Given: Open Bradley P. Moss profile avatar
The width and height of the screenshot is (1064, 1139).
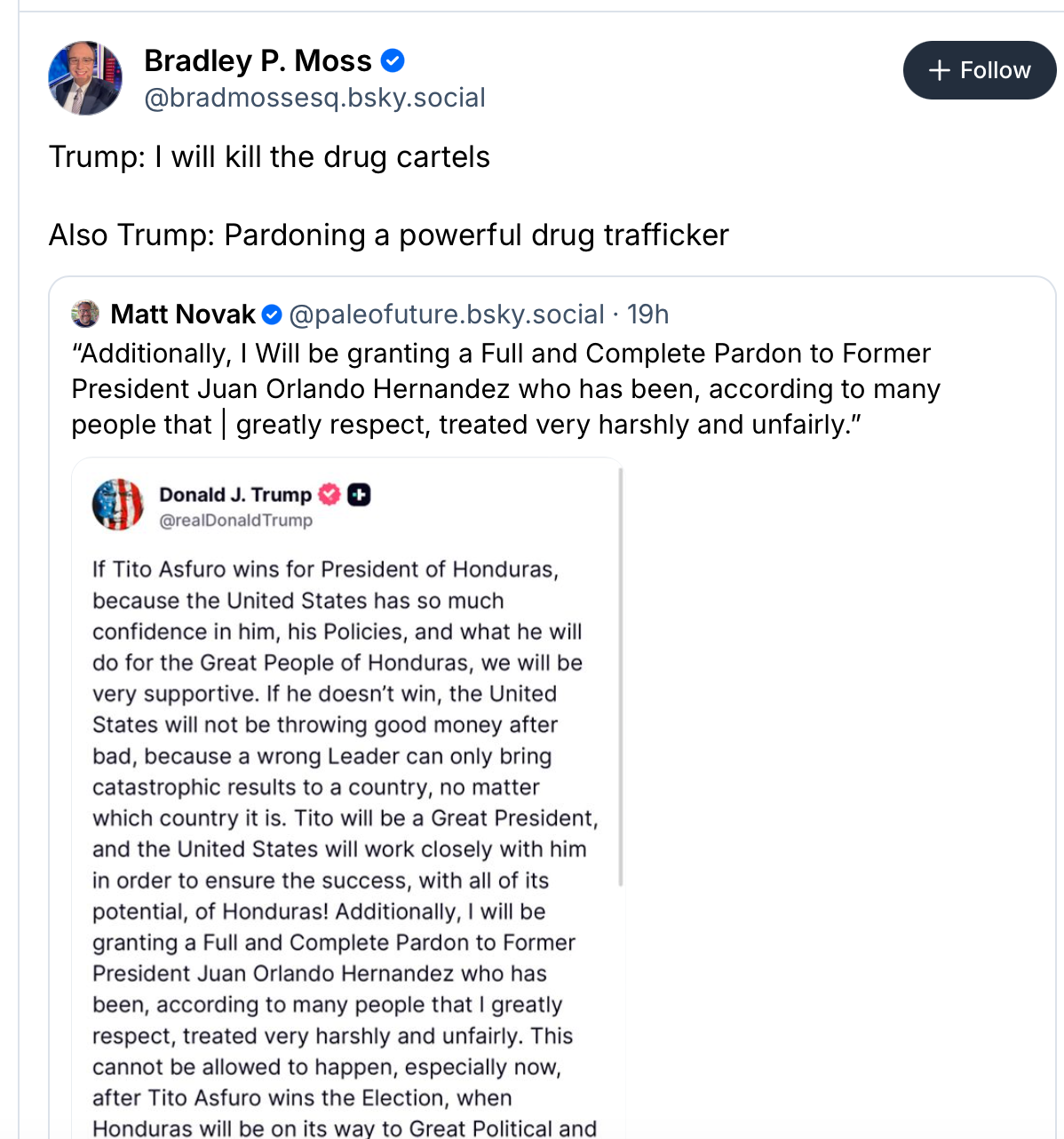Looking at the screenshot, I should point(85,78).
